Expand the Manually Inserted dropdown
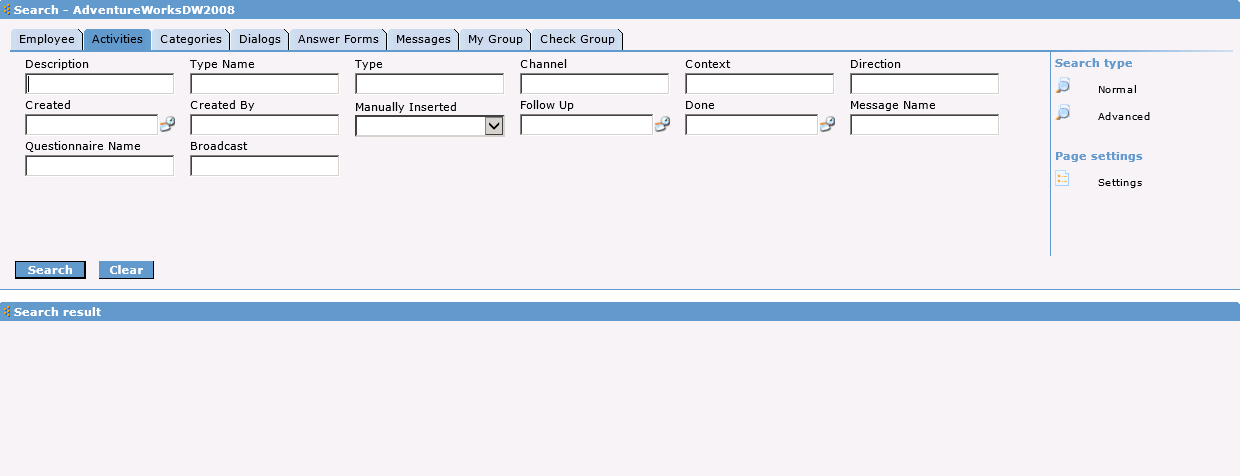 tap(494, 125)
